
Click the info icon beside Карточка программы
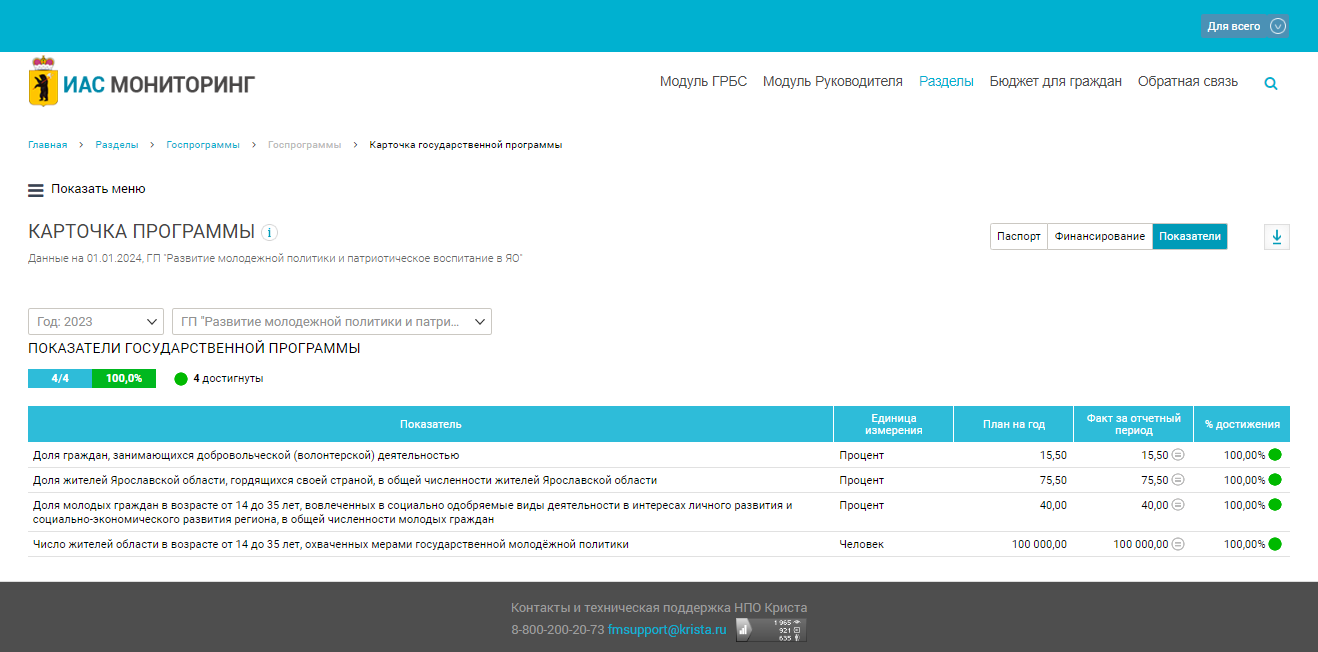269,233
